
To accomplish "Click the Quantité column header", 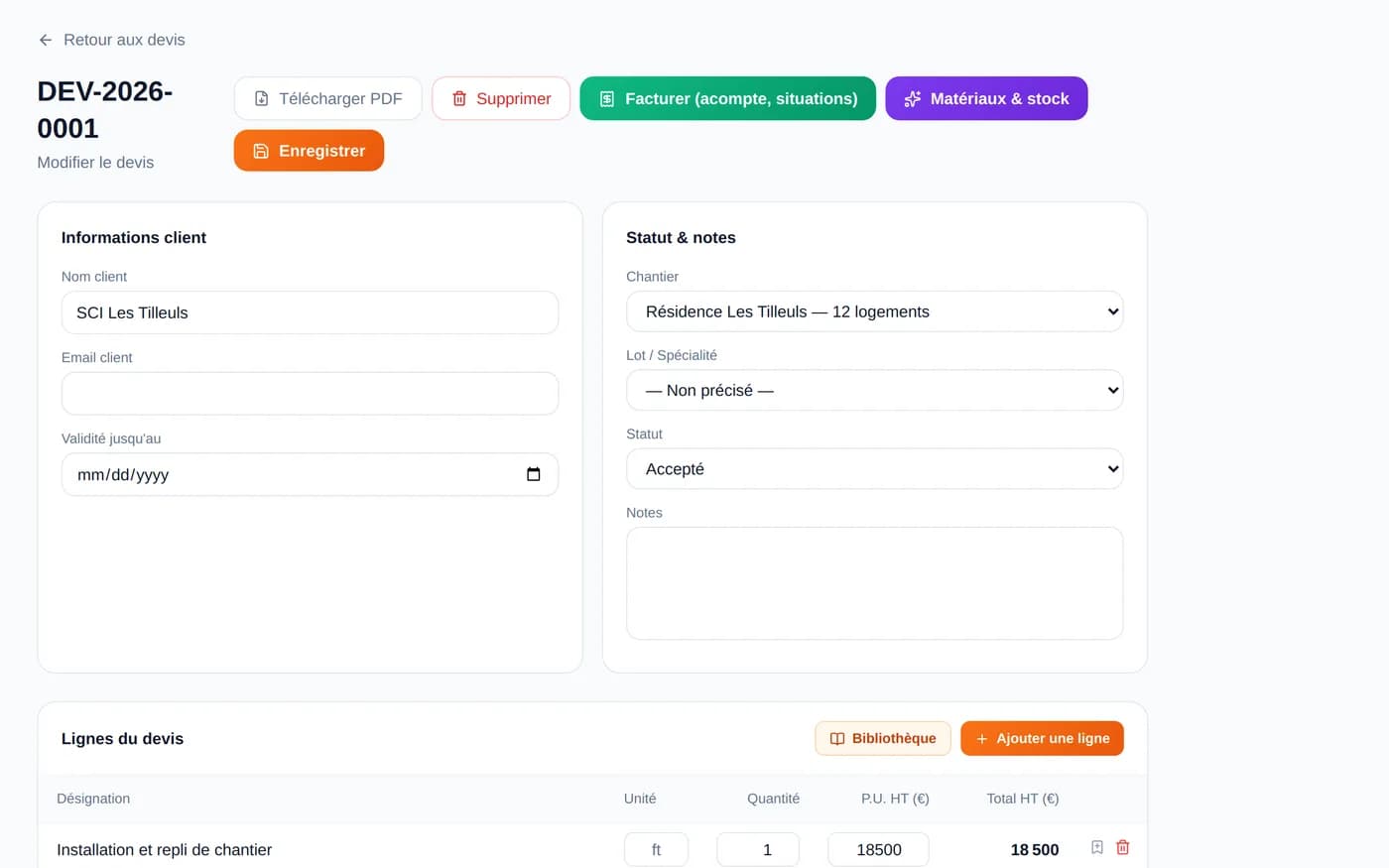I will pyautogui.click(x=773, y=799).
